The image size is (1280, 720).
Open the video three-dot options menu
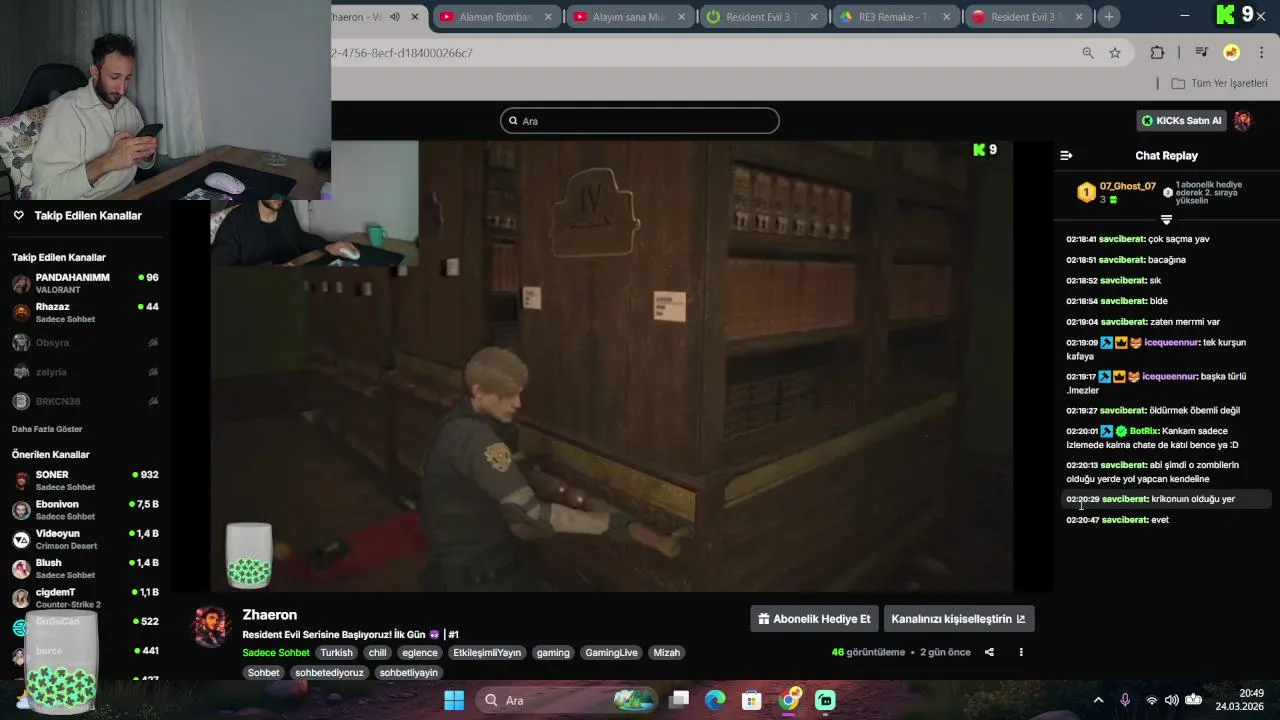point(1021,652)
